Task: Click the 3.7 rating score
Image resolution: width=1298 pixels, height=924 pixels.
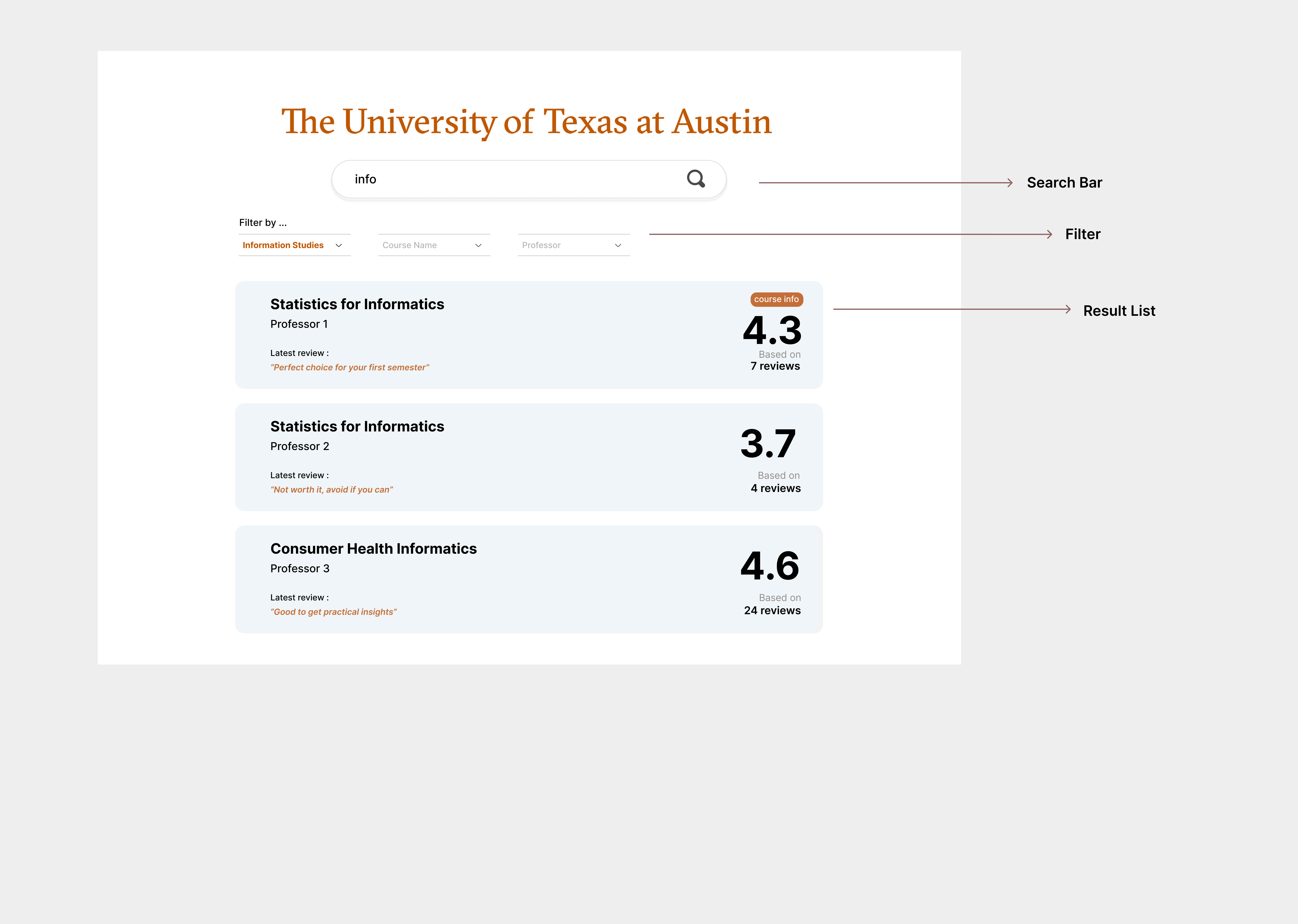Action: click(768, 444)
